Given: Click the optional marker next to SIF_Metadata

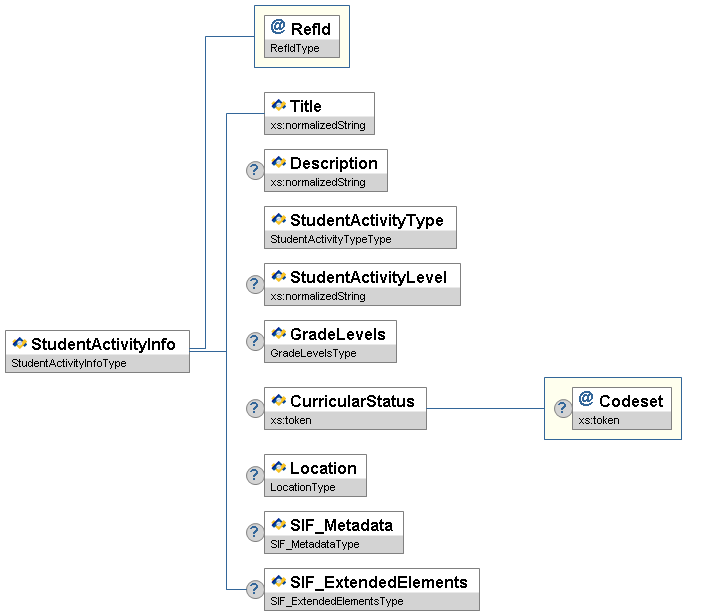Looking at the screenshot, I should click(255, 532).
